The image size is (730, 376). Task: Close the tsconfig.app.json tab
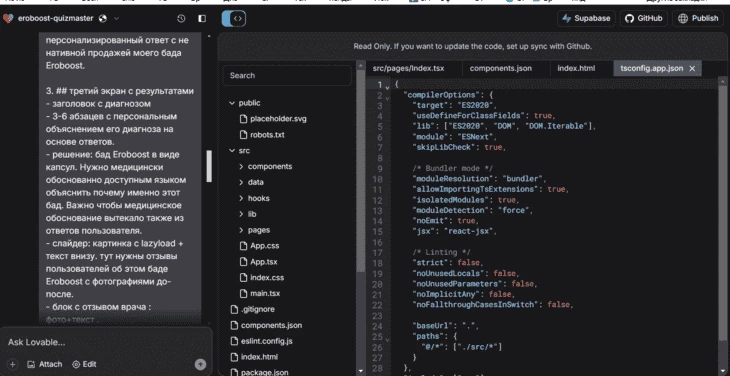(692, 68)
